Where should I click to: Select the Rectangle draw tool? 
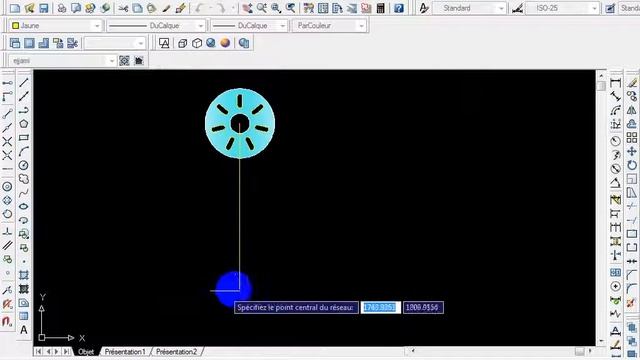[x=24, y=138]
